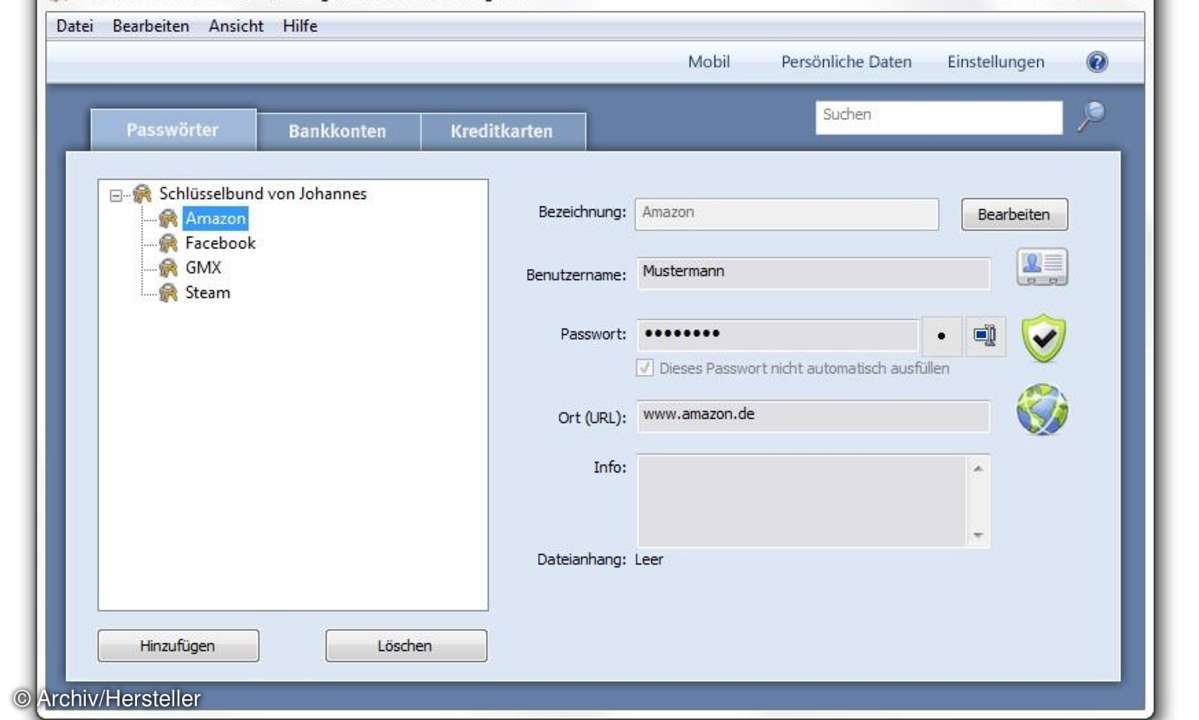Click the Löschen button
Image resolution: width=1199 pixels, height=720 pixels.
405,646
